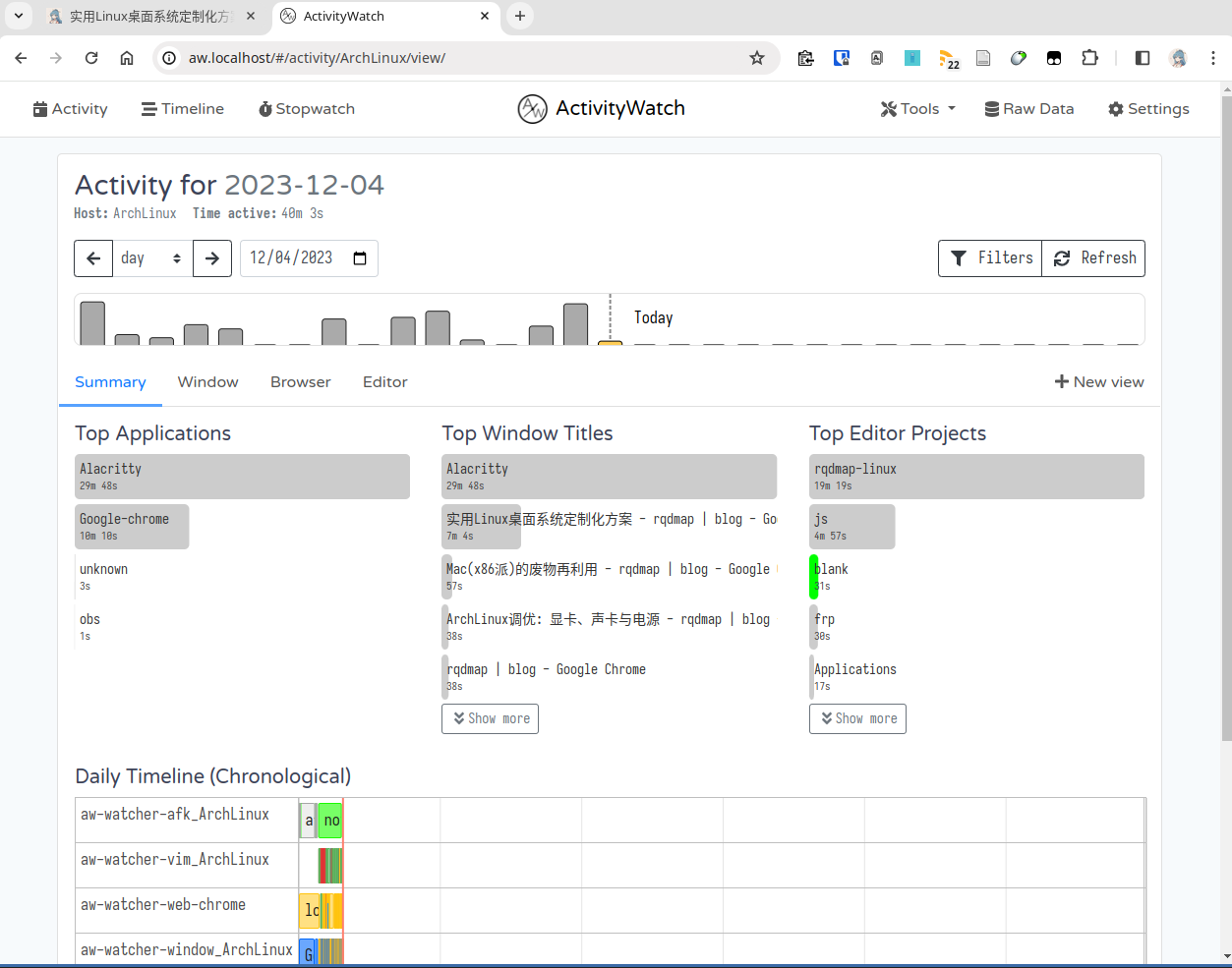This screenshot has width=1232, height=968.
Task: Bookmark this page with the star icon
Action: 756,58
